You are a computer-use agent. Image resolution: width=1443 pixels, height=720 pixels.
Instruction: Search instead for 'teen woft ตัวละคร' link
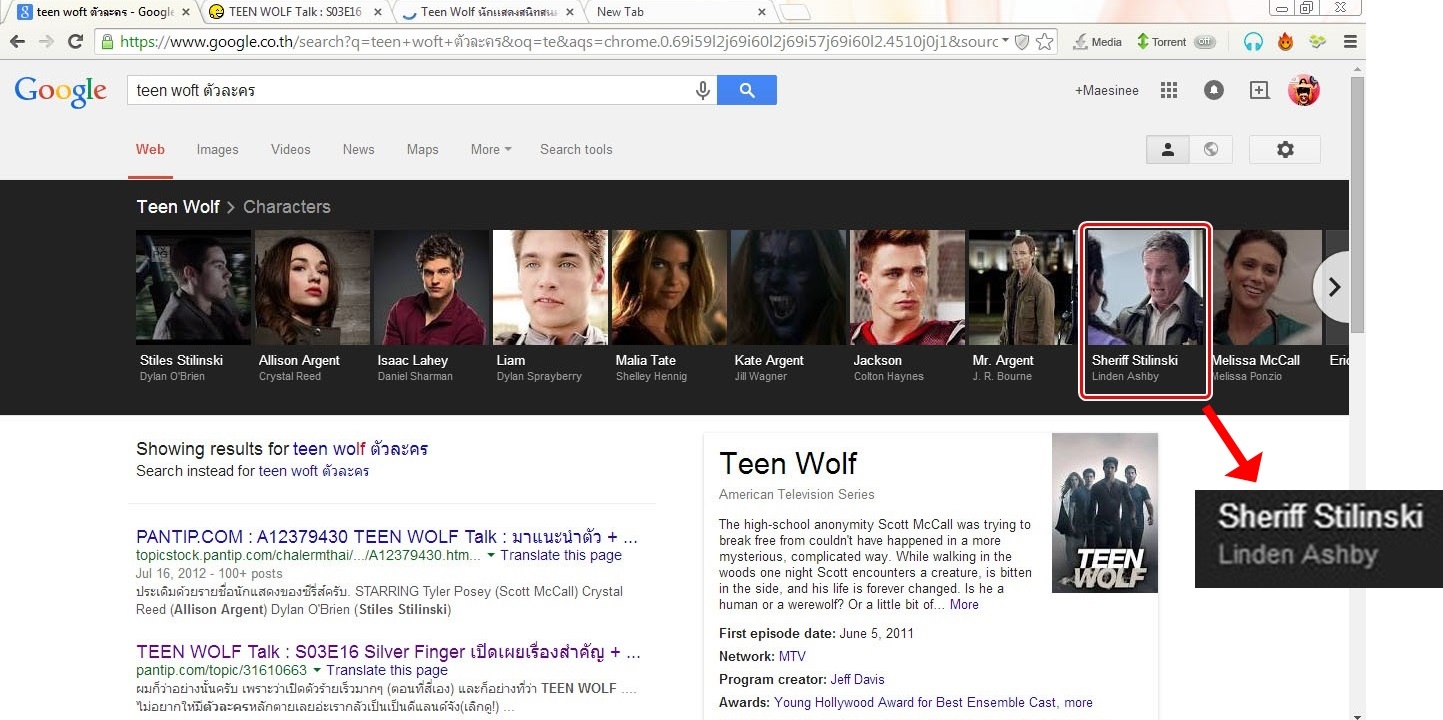pos(314,471)
